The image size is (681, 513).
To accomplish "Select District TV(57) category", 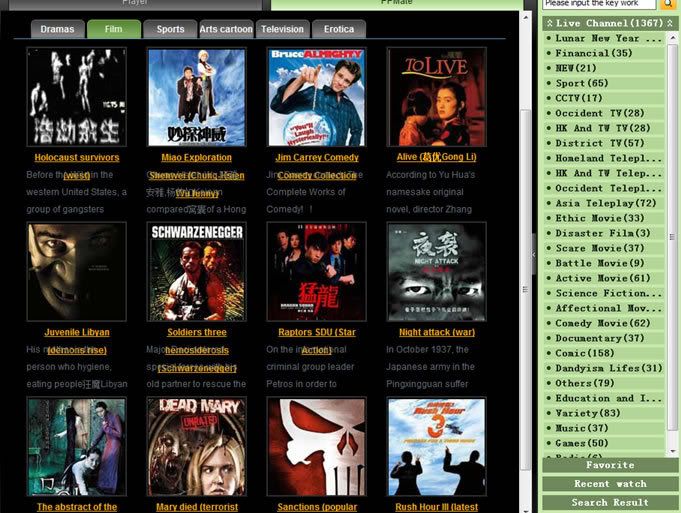I will click(604, 143).
